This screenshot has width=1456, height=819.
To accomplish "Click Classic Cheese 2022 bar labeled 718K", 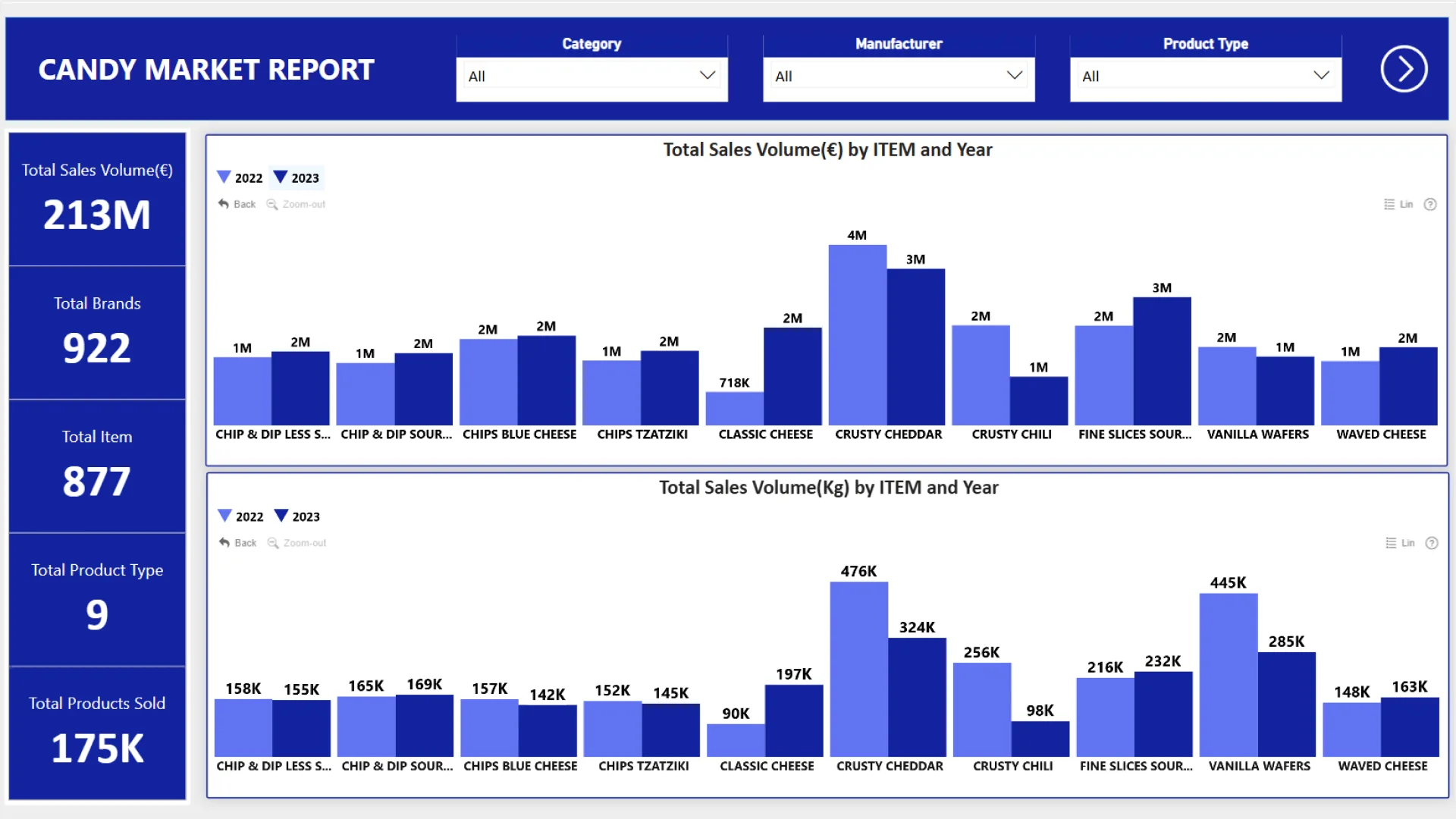I will point(735,408).
